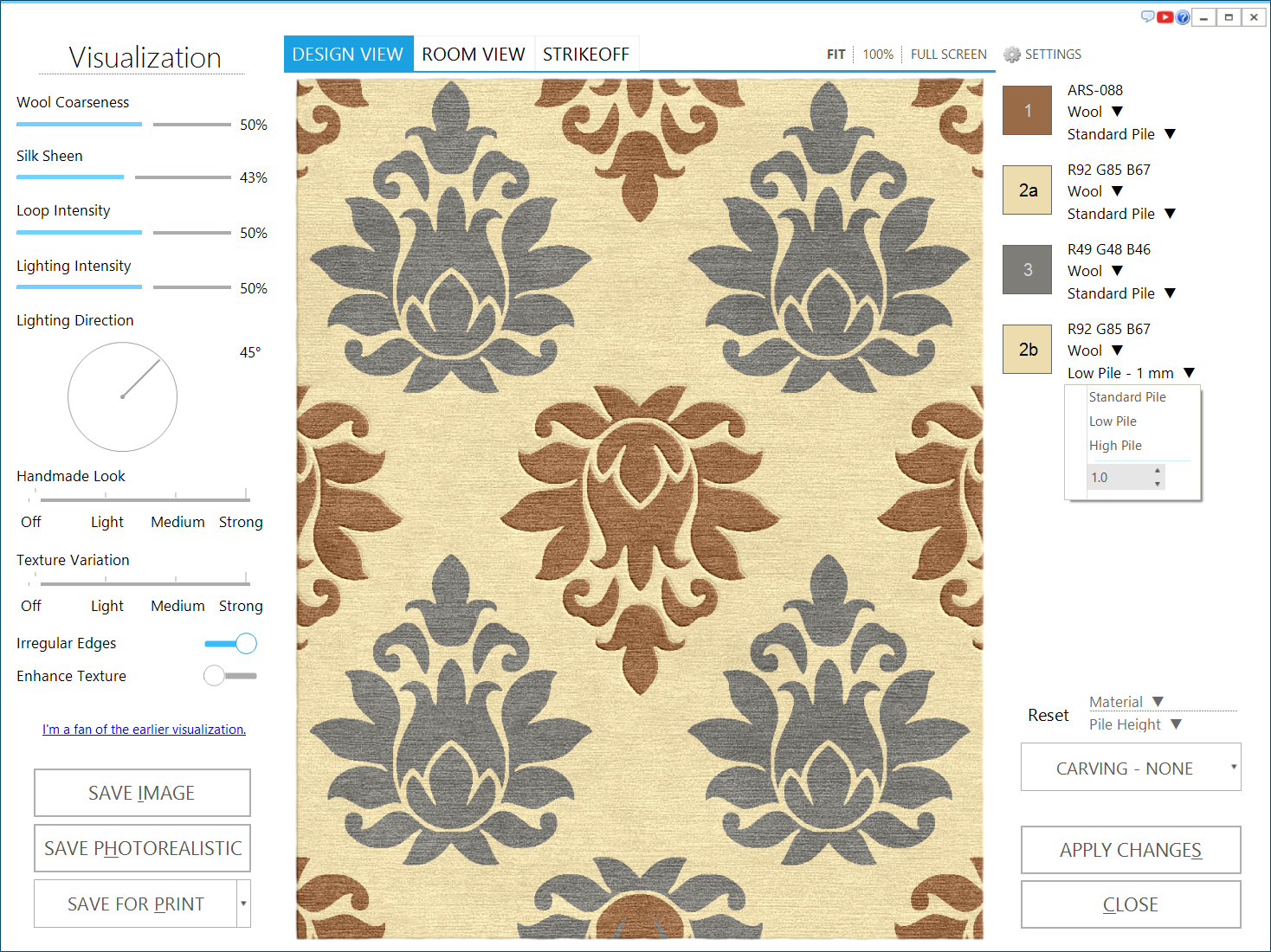Enable the Enhance Texture switch
The image size is (1271, 952).
click(x=230, y=676)
